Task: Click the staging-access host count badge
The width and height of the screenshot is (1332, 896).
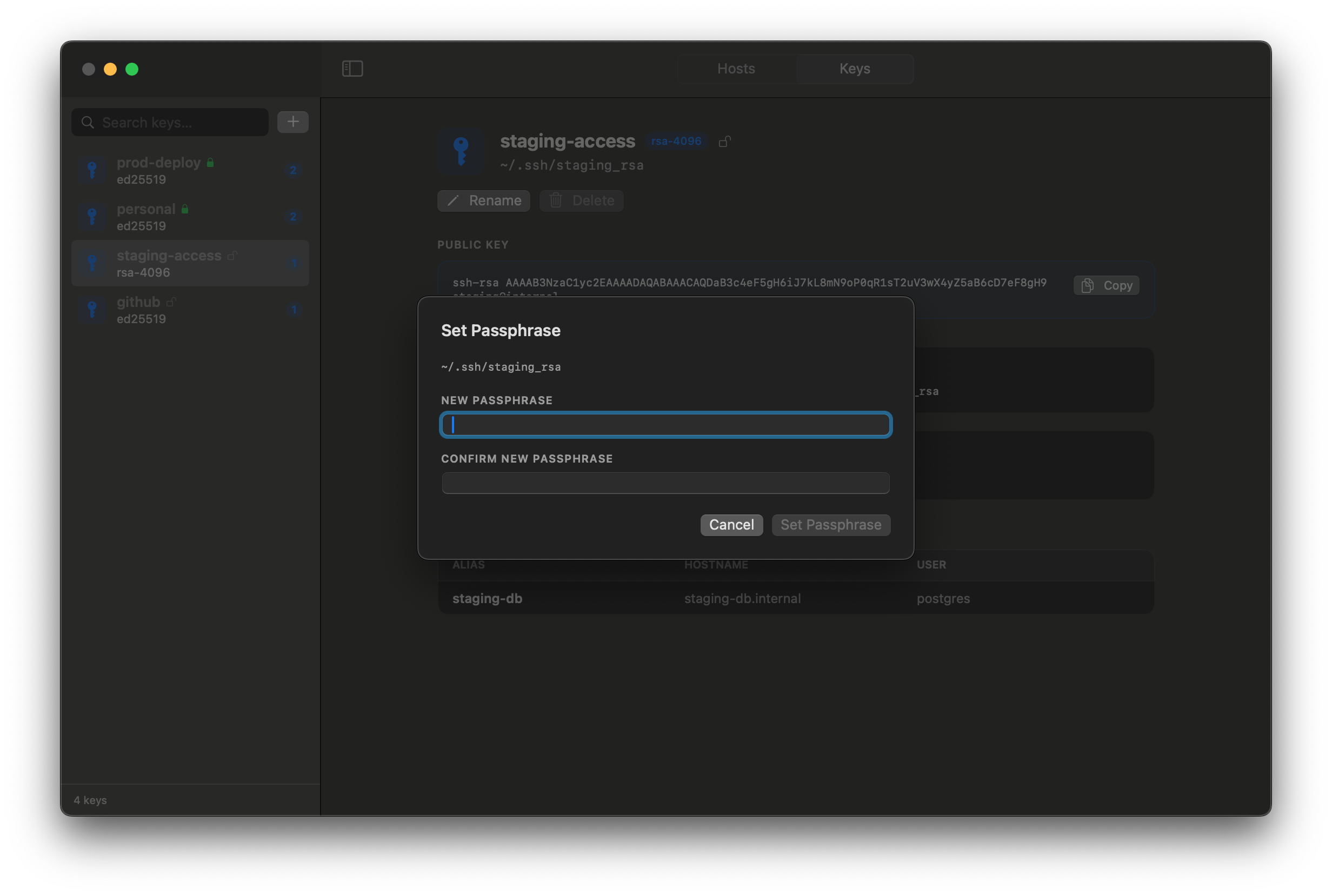Action: tap(295, 263)
